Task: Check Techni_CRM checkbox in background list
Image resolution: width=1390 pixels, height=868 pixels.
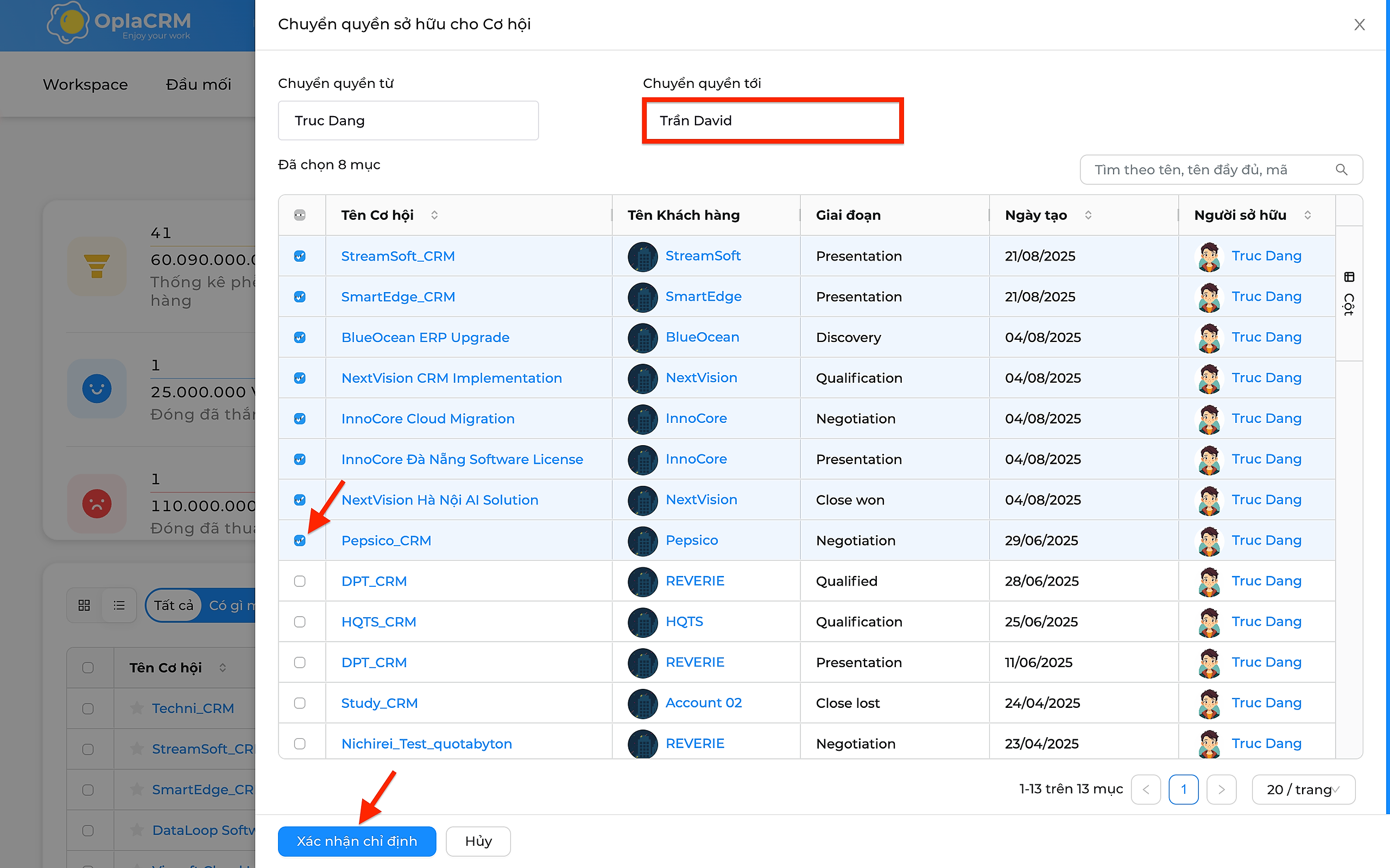Action: pyautogui.click(x=88, y=708)
